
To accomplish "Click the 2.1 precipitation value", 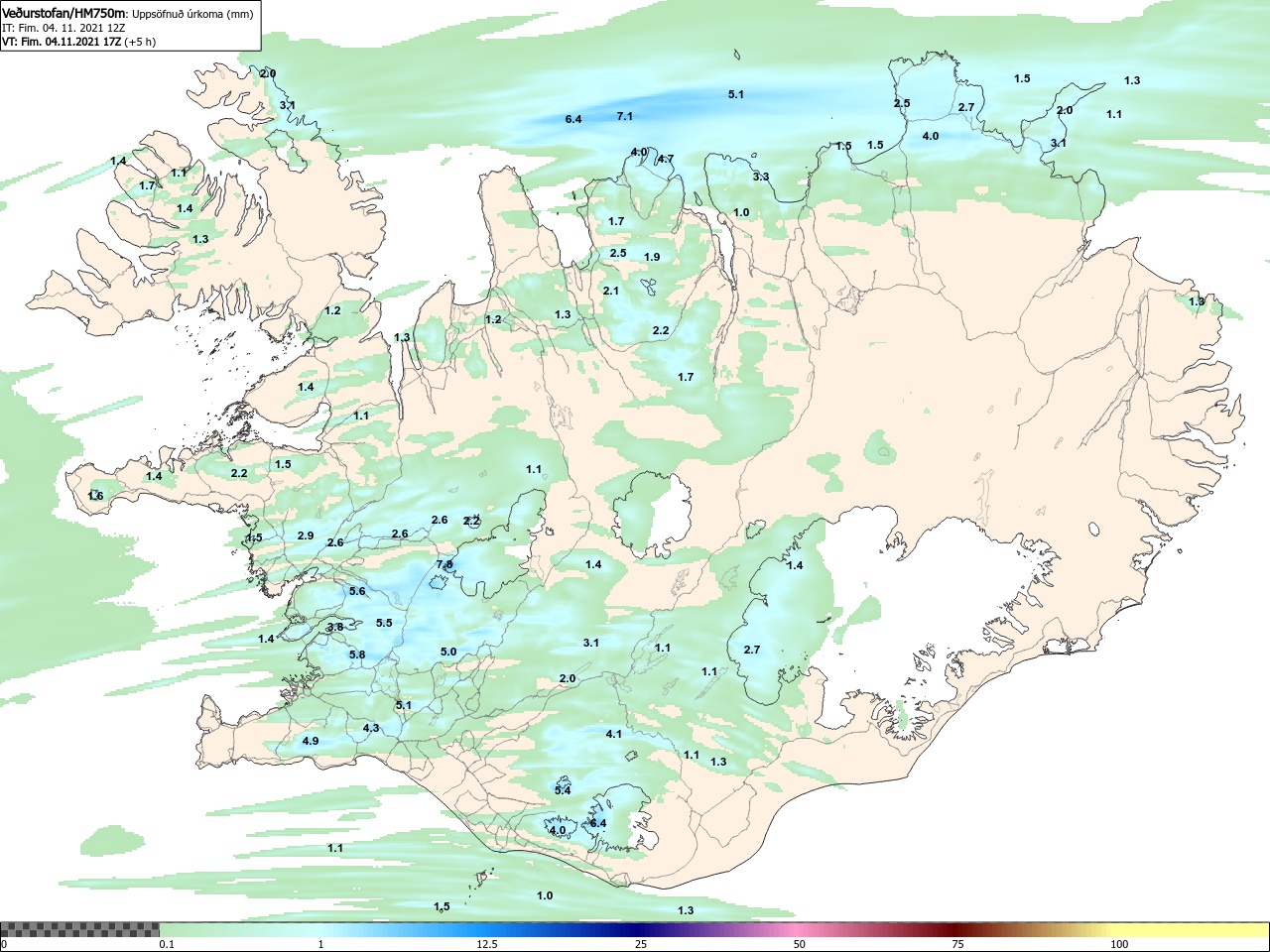I will [611, 291].
